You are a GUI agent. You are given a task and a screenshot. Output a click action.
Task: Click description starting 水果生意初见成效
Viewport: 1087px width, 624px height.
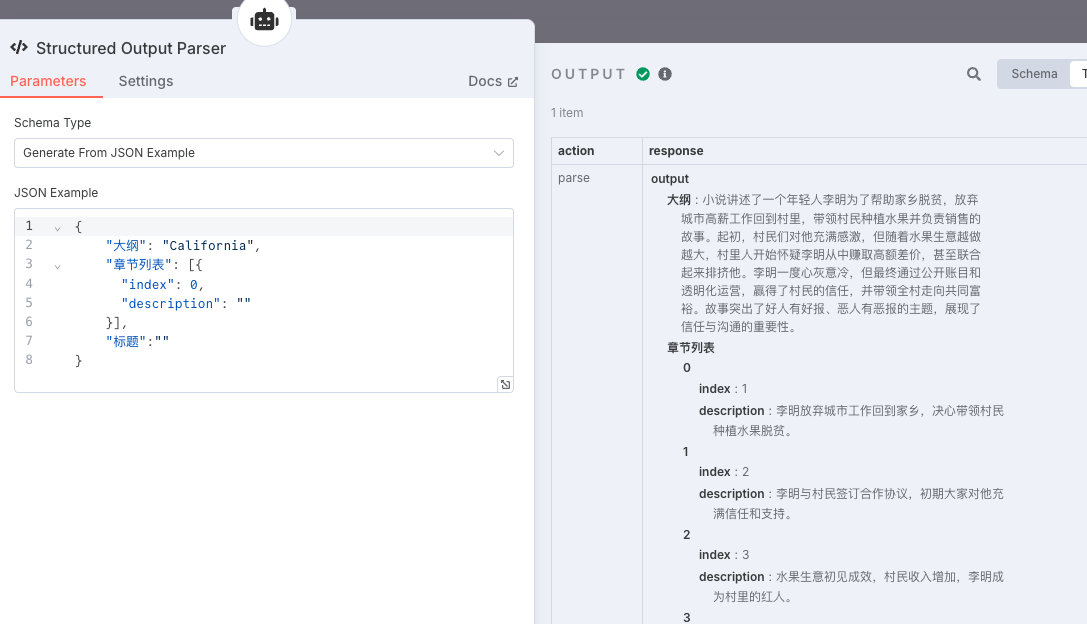[851, 587]
